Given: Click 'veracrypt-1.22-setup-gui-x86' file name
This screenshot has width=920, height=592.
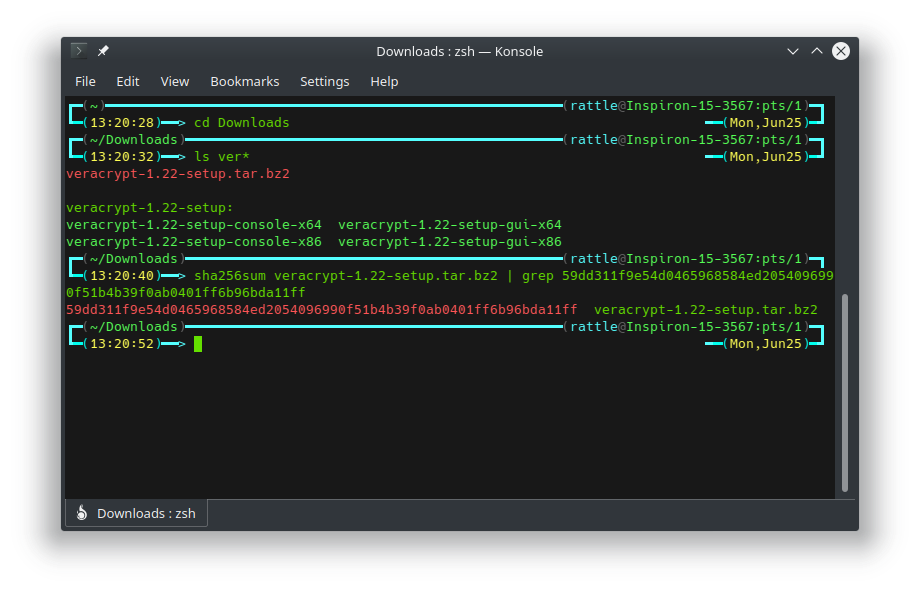Looking at the screenshot, I should point(450,242).
